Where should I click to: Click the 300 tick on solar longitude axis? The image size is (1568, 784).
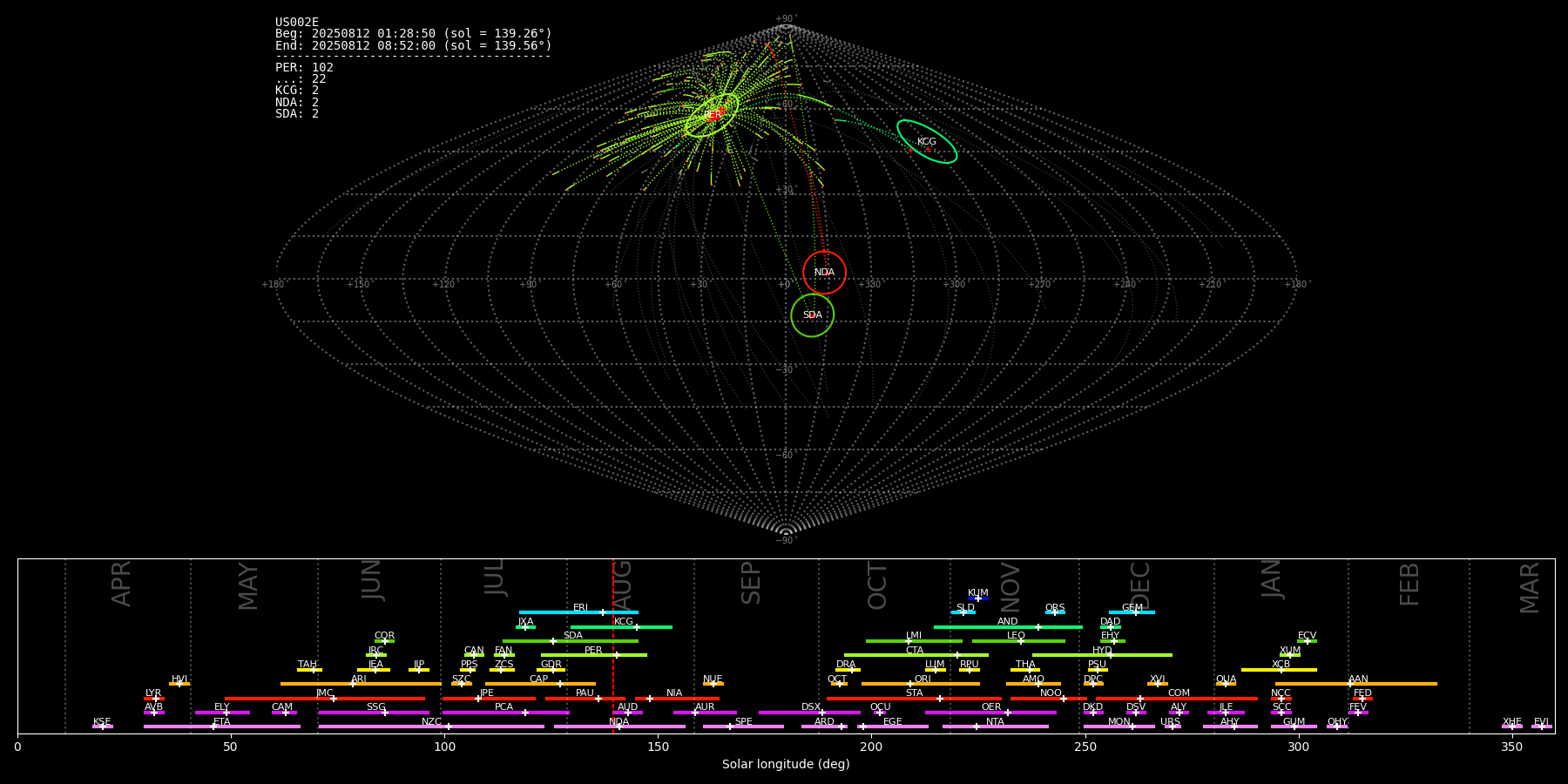[x=1298, y=747]
